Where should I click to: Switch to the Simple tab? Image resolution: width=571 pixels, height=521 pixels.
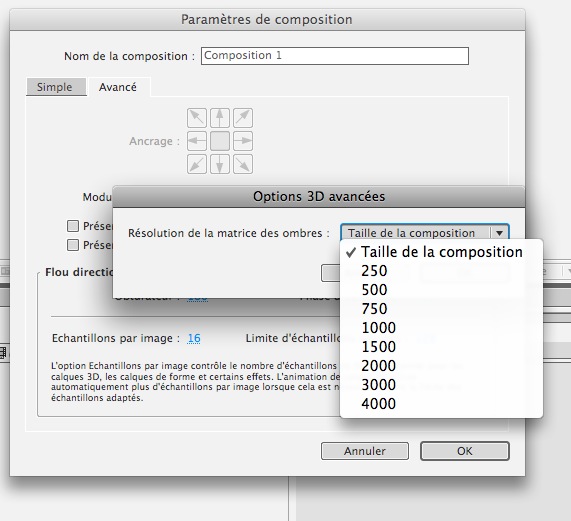55,87
